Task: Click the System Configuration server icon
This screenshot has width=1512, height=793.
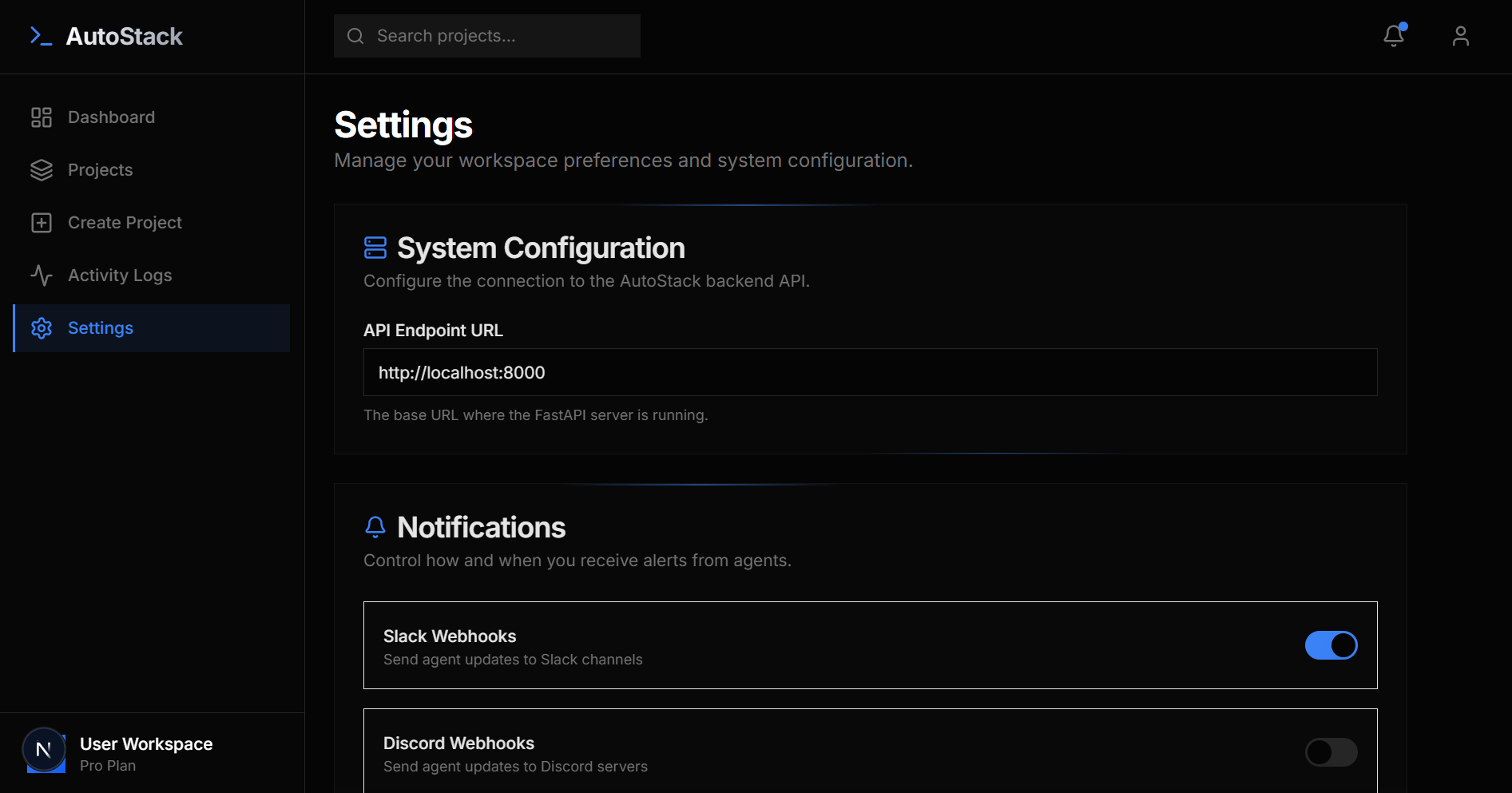Action: [375, 248]
